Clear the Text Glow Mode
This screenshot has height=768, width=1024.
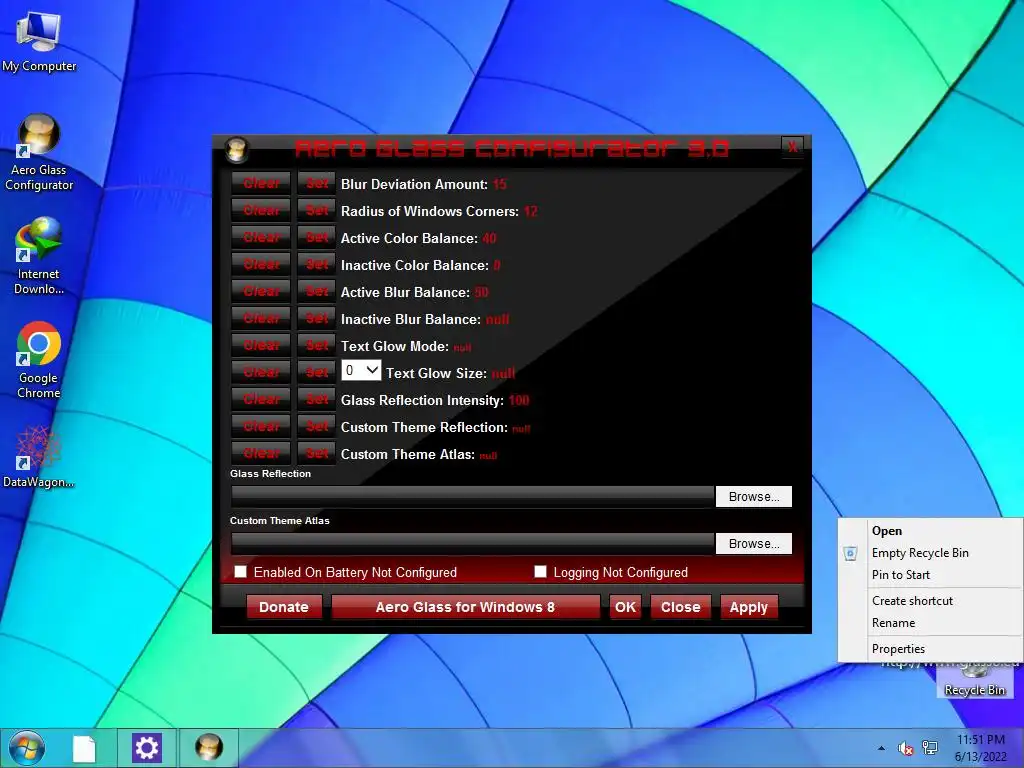coord(261,345)
